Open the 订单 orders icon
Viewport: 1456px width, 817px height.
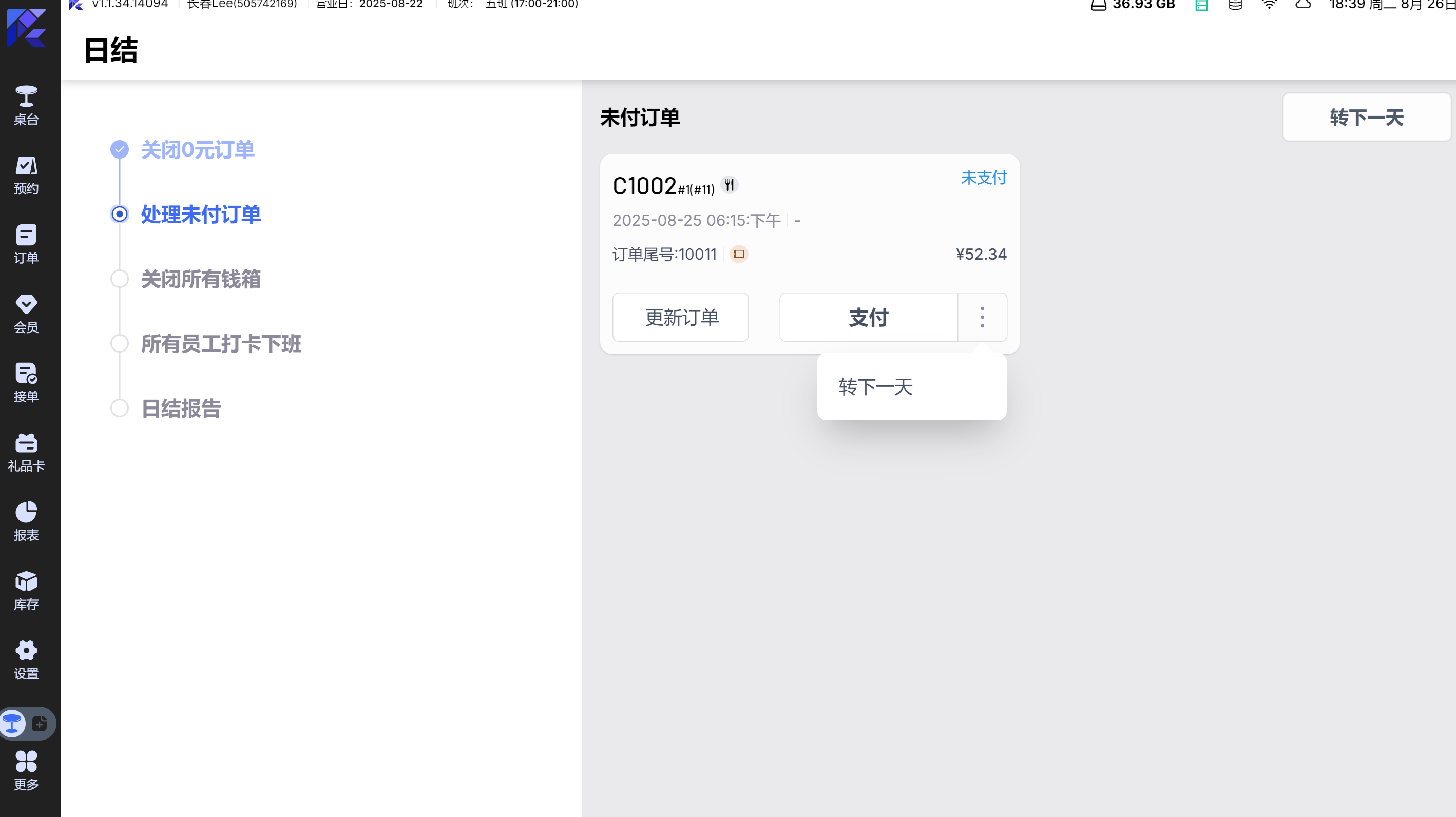(x=26, y=244)
